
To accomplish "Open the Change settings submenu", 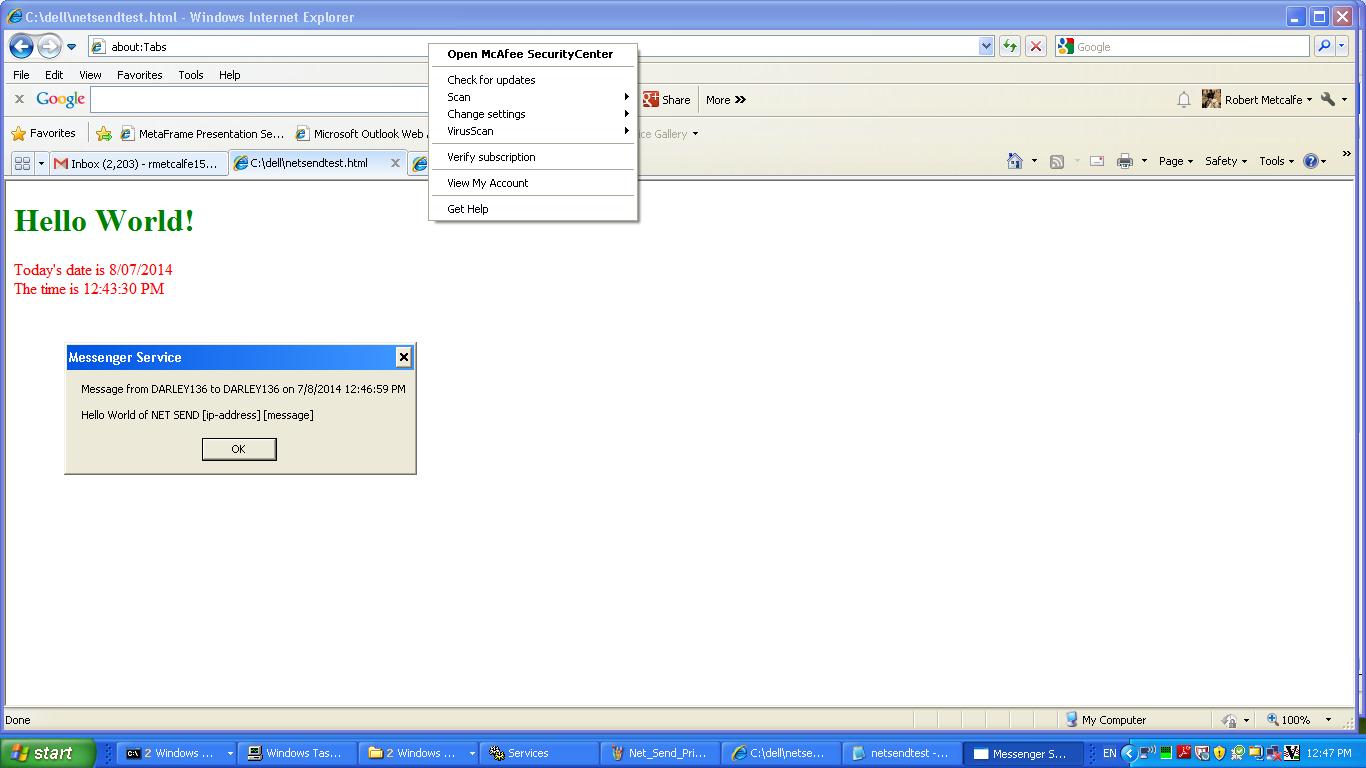I will tap(531, 114).
